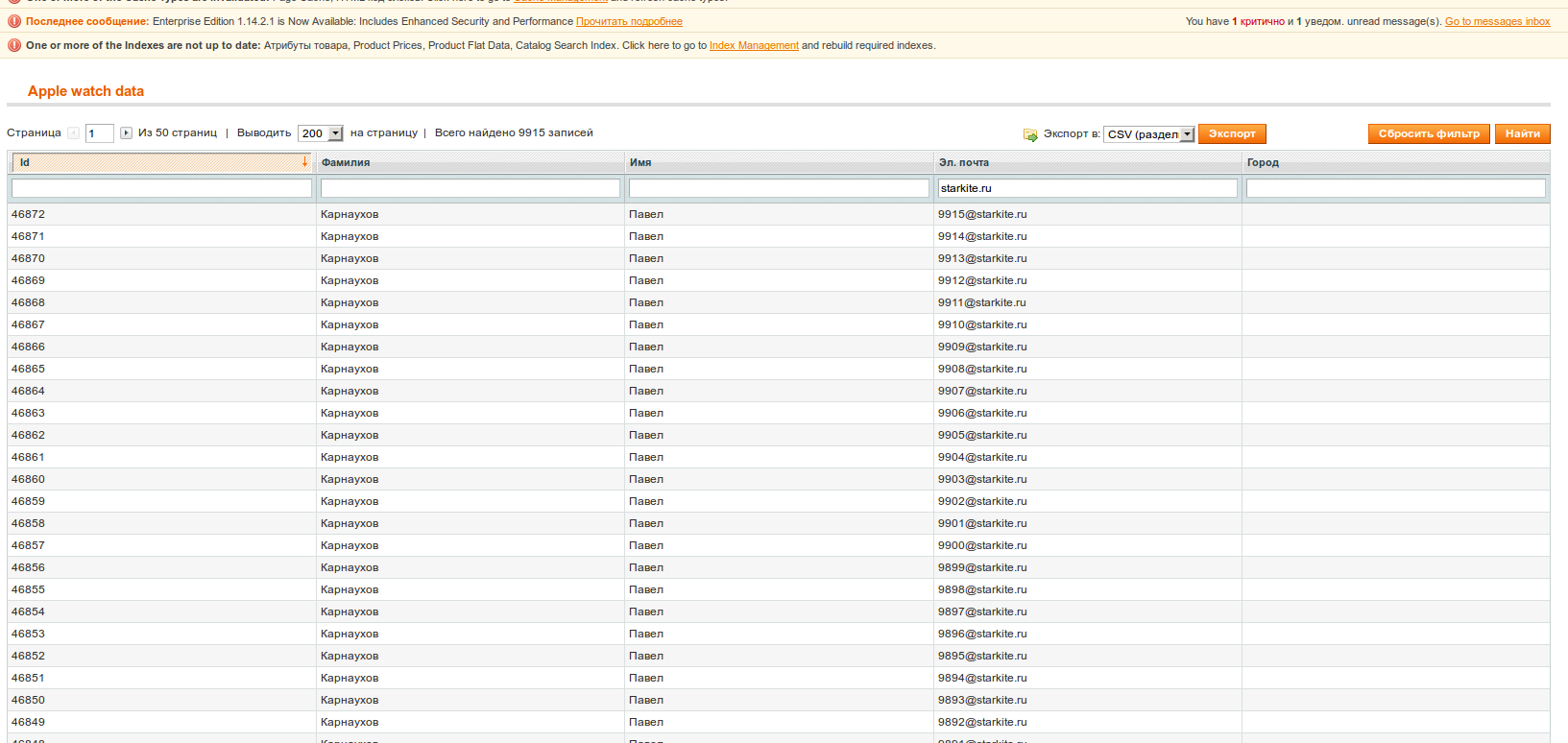Go to the previous page arrow
The width and height of the screenshot is (1568, 743).
[x=74, y=133]
